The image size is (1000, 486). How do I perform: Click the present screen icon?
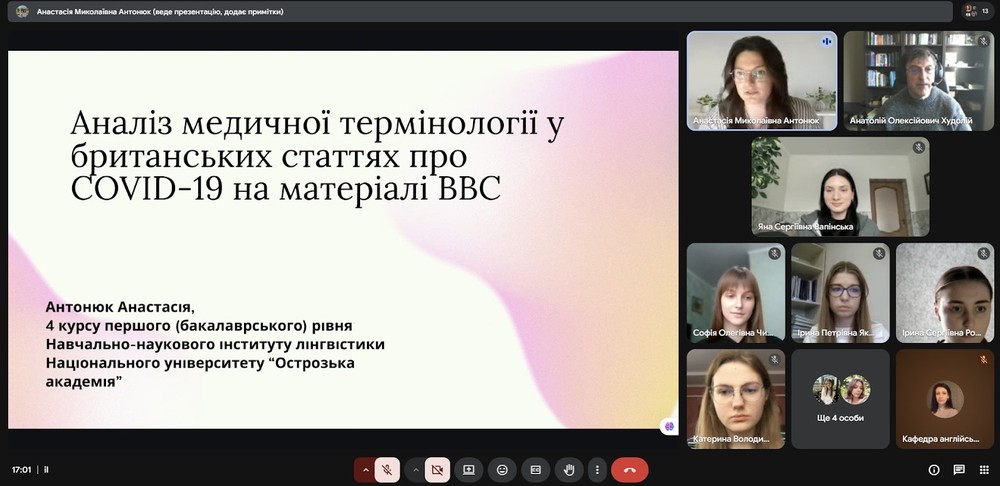(x=468, y=469)
